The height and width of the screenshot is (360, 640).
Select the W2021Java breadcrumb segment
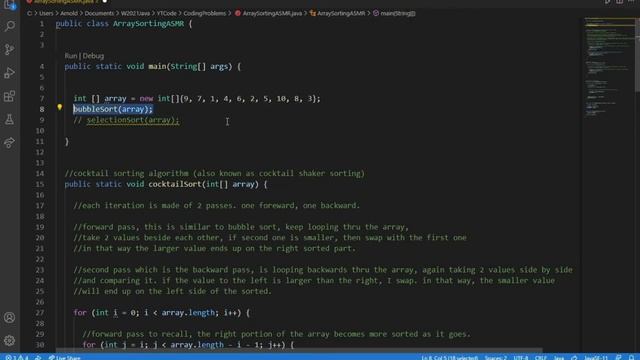pyautogui.click(x=135, y=13)
